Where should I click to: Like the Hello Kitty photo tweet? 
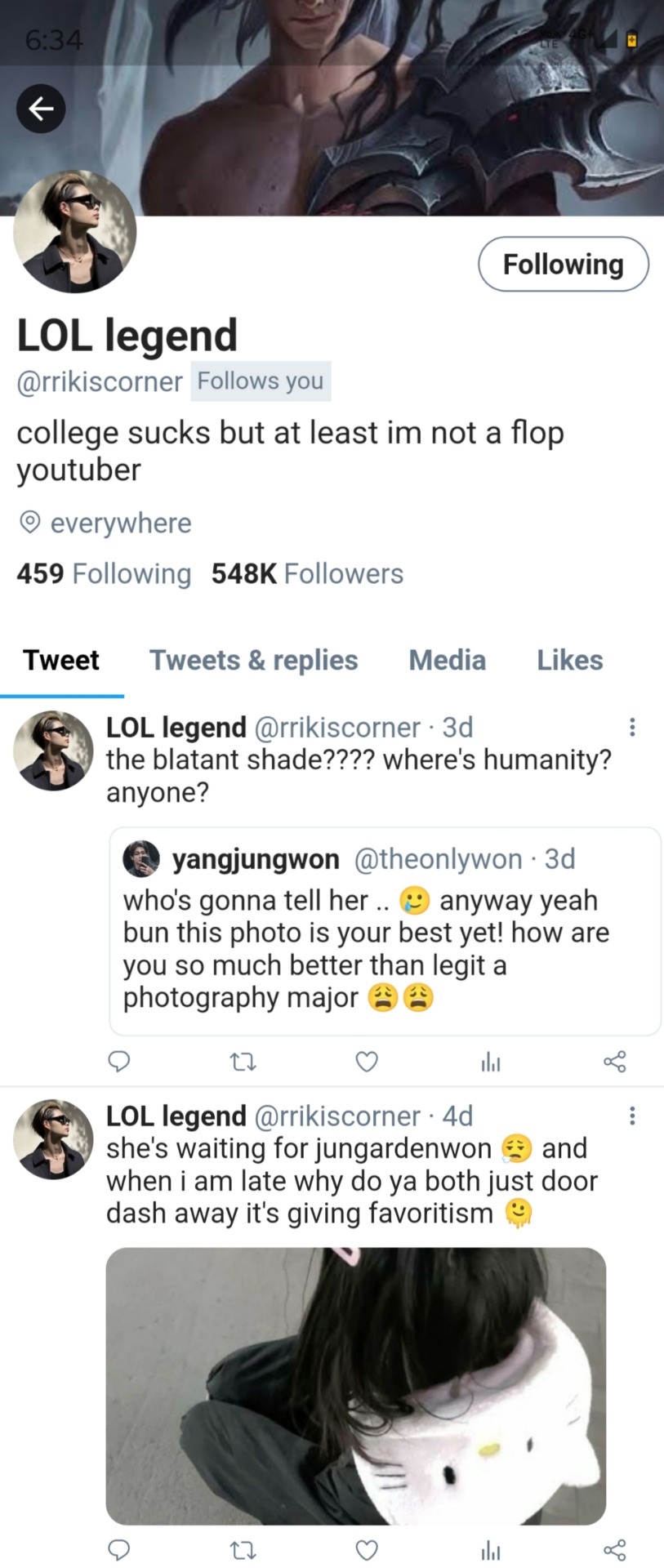(x=367, y=1549)
